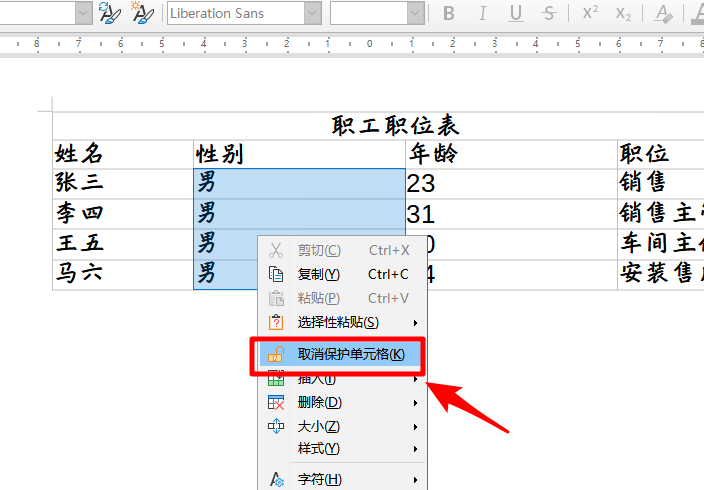
Task: Click the clipboard icon beside 粘贴
Action: coord(276,298)
